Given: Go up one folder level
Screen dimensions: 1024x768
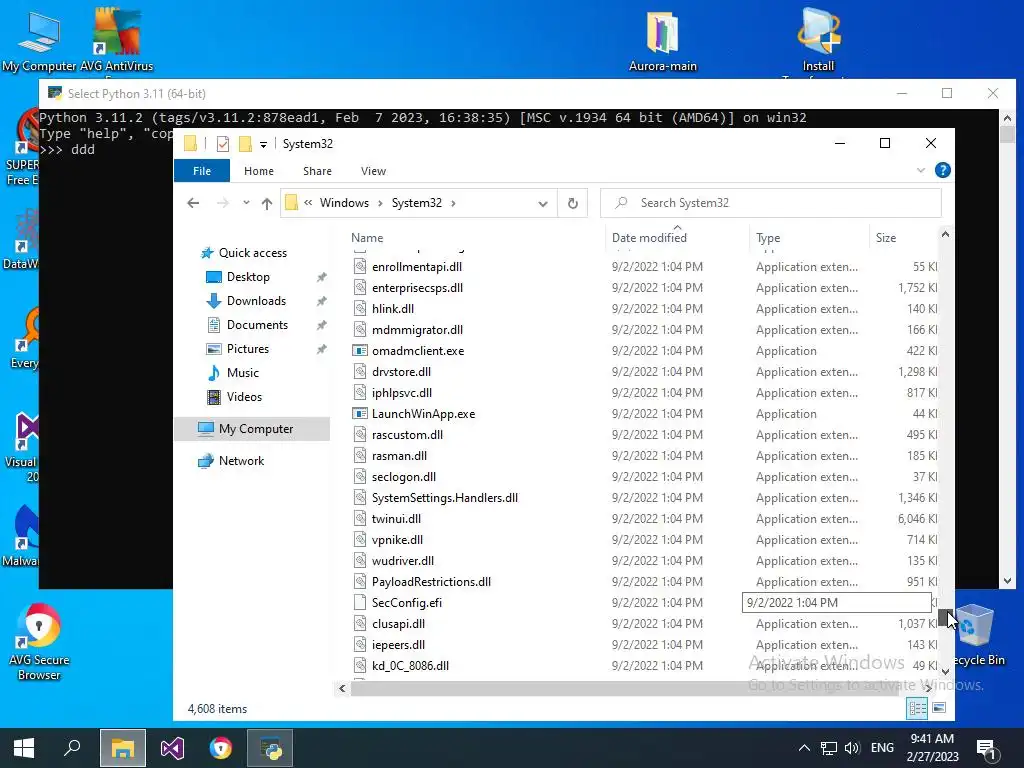Looking at the screenshot, I should (266, 204).
